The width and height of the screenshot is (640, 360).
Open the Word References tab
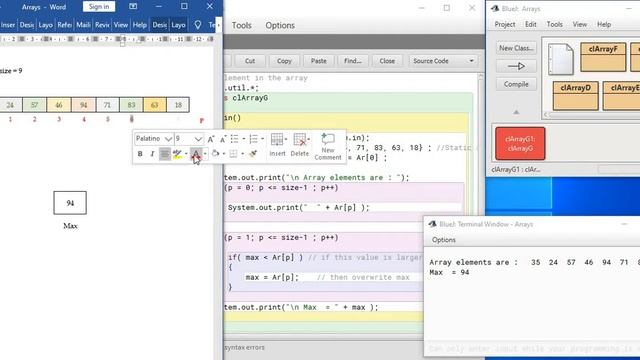click(64, 25)
